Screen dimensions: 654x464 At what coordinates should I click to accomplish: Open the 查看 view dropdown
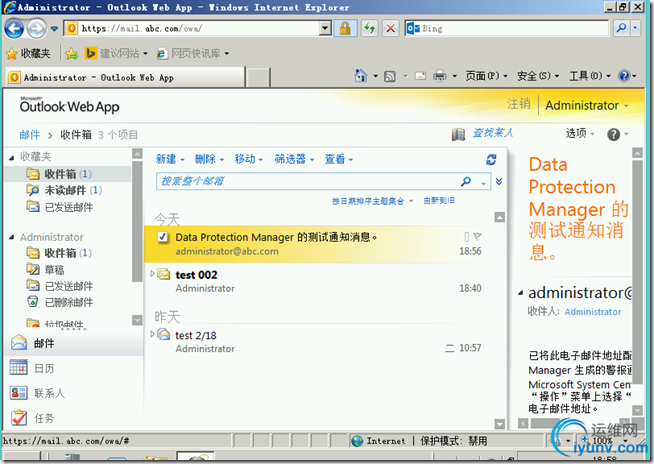pos(339,159)
